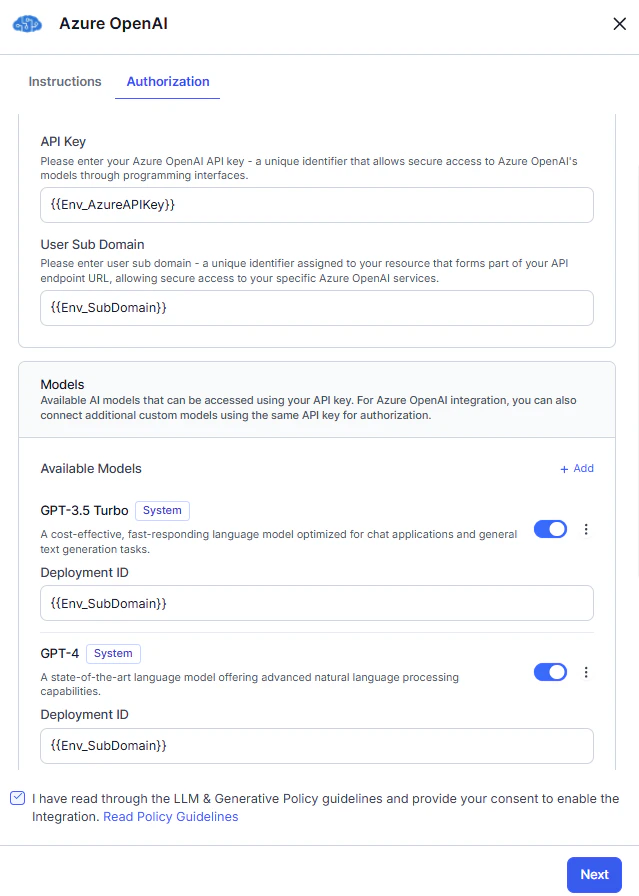Image resolution: width=639 pixels, height=896 pixels.
Task: Click the Next button
Action: (x=594, y=874)
